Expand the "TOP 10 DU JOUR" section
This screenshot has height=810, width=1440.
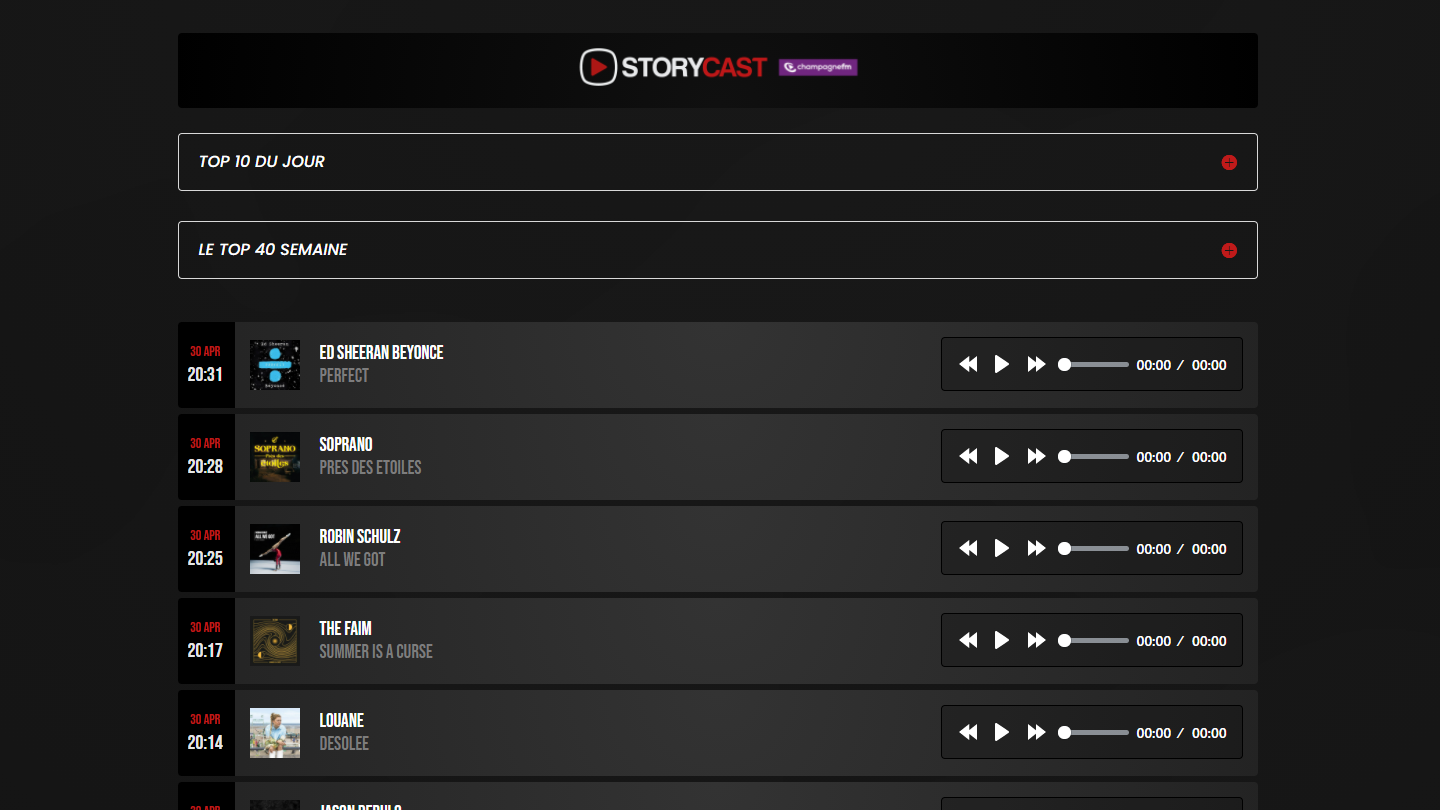click(x=1229, y=162)
